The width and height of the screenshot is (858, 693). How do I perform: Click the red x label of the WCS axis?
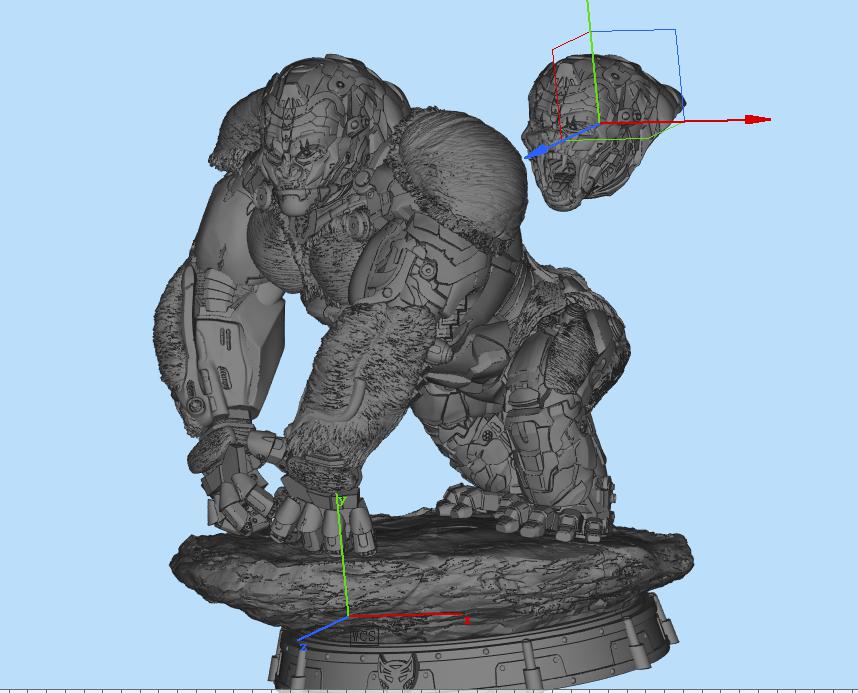tap(467, 621)
